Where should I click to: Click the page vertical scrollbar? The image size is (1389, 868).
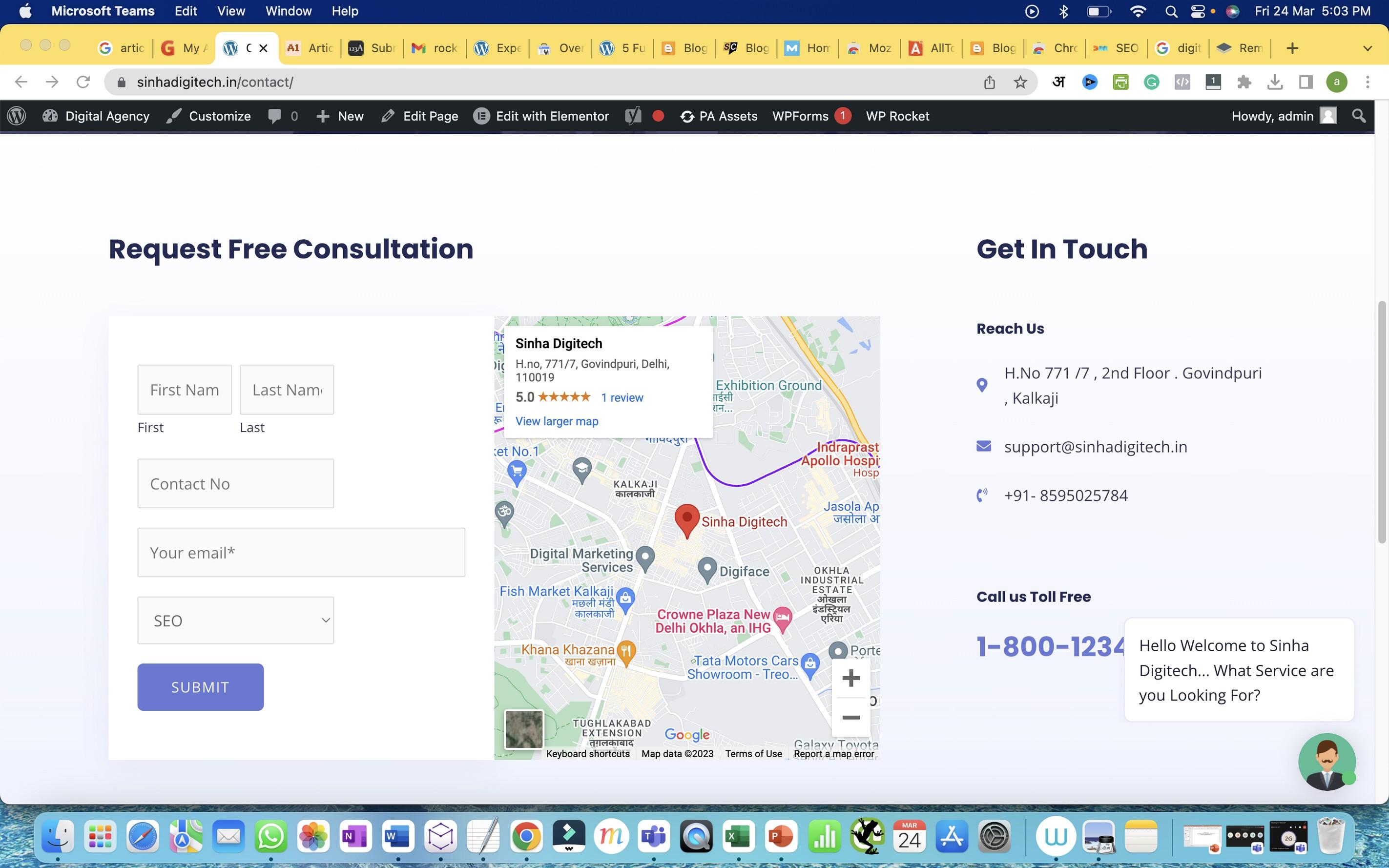pyautogui.click(x=1382, y=422)
